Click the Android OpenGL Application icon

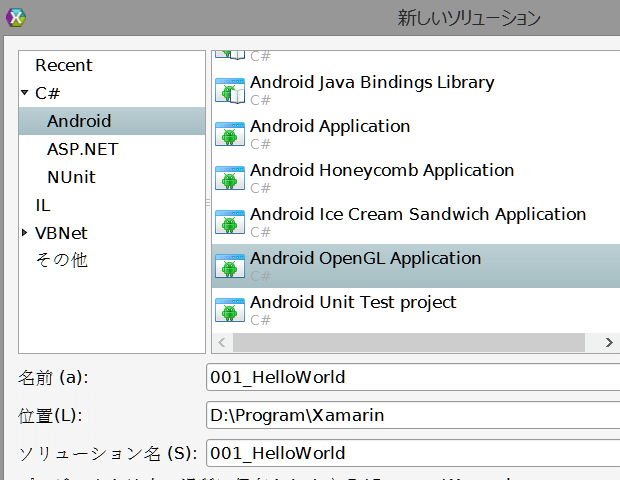[230, 266]
